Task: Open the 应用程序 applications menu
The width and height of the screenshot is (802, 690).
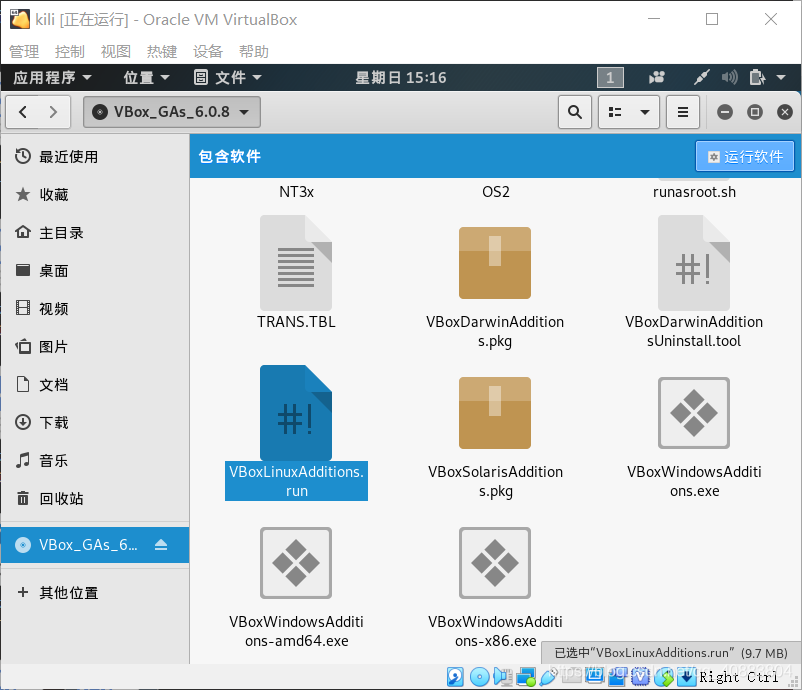Action: coord(52,78)
